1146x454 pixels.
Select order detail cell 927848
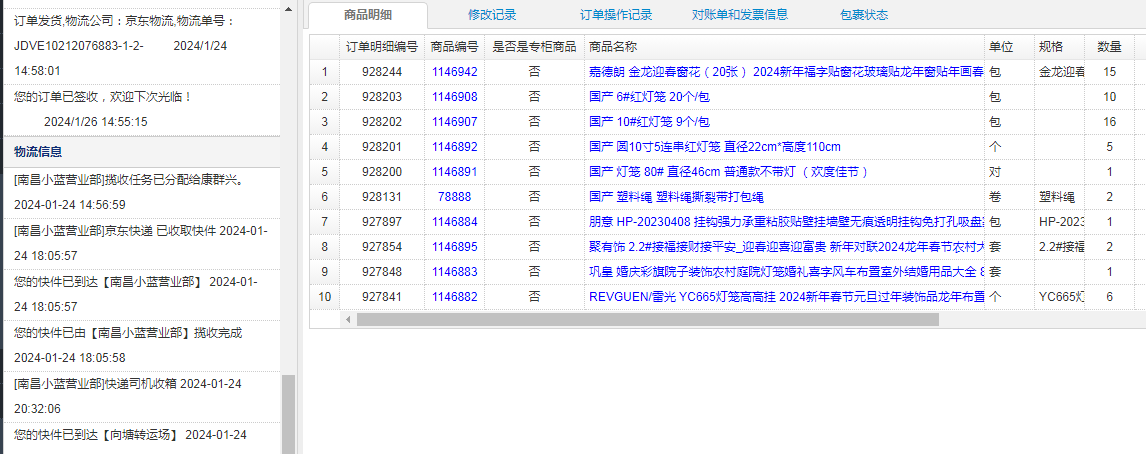382,272
